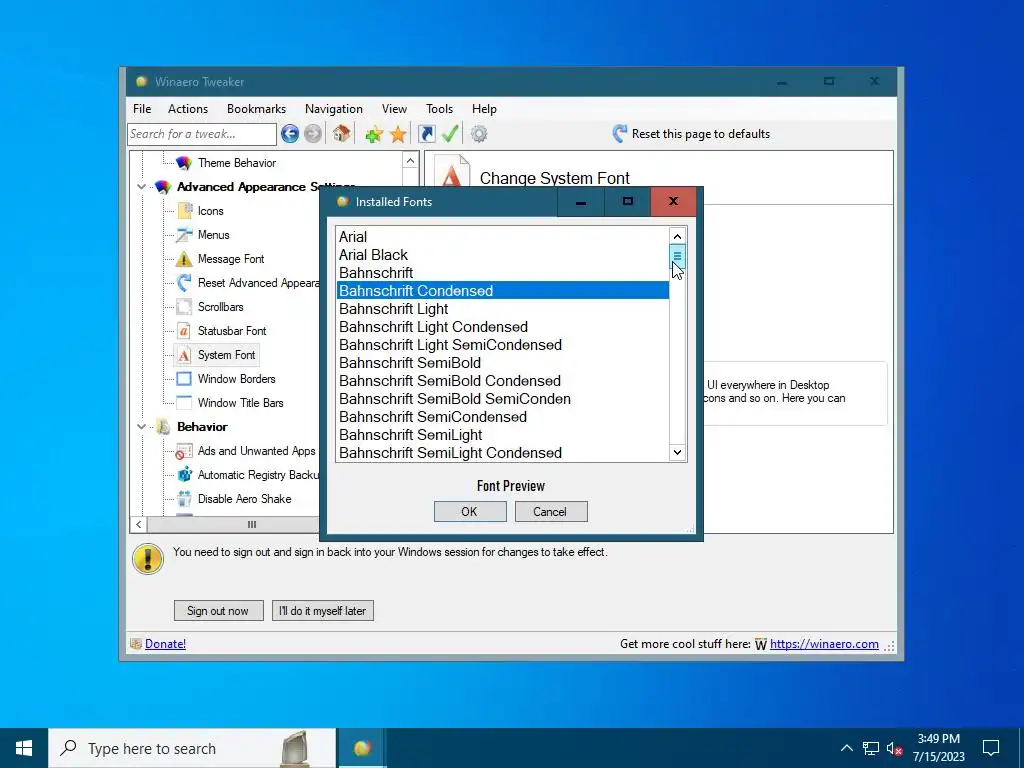The image size is (1024, 768).
Task: Click the taskbar search box
Action: (192, 748)
